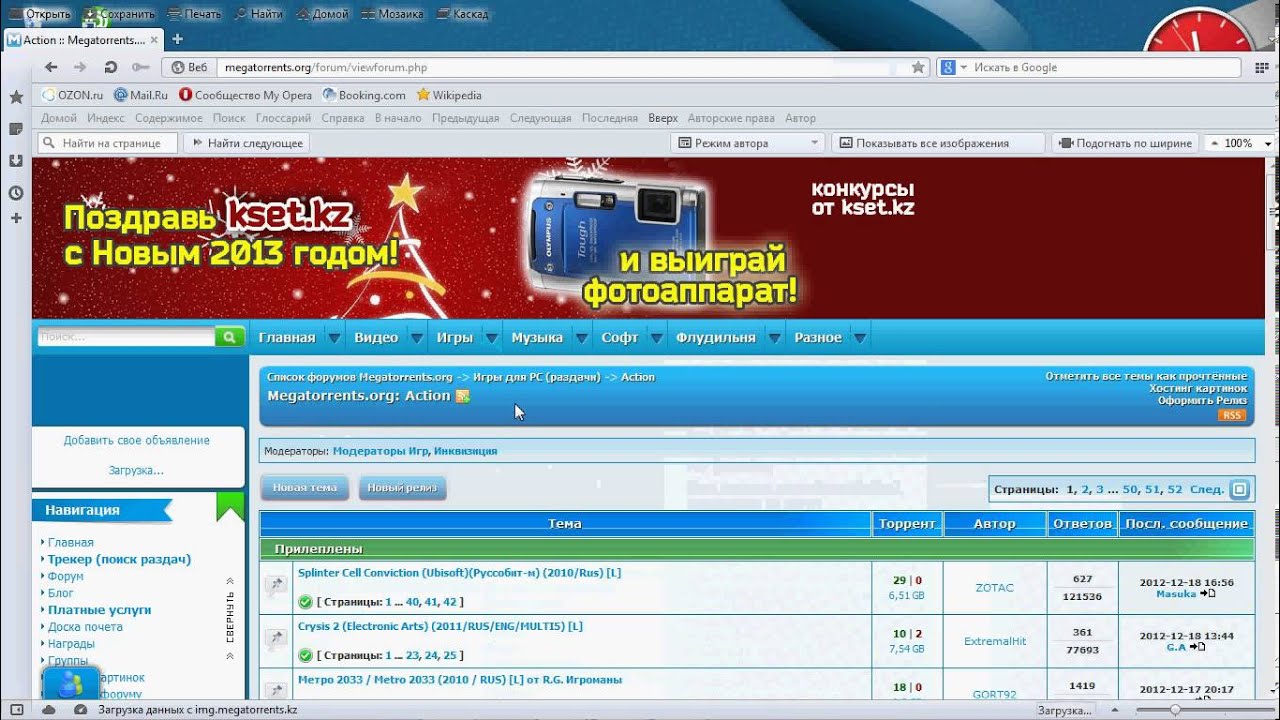Click the pin icon beside Splinter Cell topic
The height and width of the screenshot is (720, 1280).
[275, 587]
